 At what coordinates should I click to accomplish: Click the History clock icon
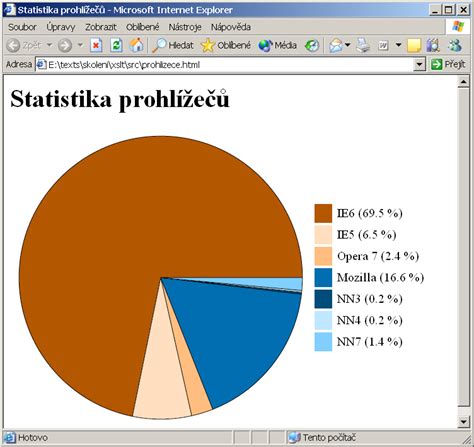(312, 45)
